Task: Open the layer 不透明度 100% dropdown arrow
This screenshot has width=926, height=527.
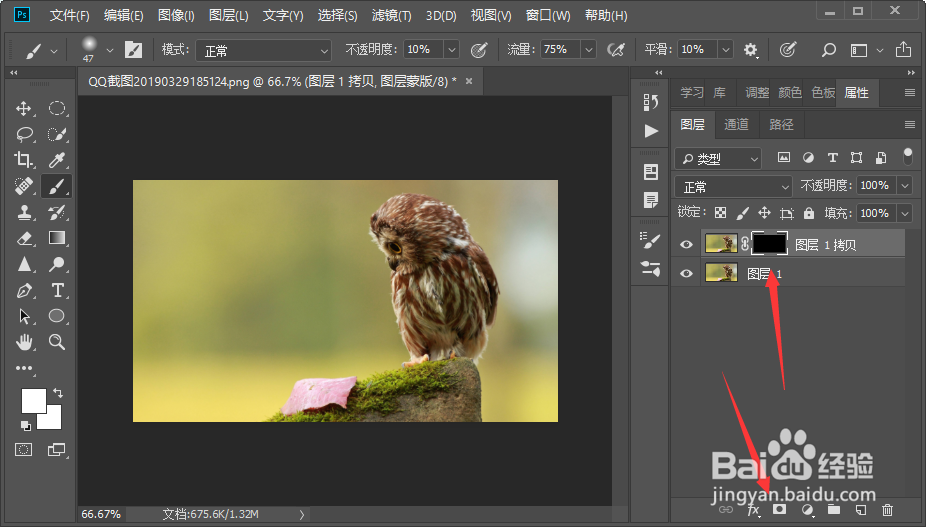Action: (x=905, y=186)
